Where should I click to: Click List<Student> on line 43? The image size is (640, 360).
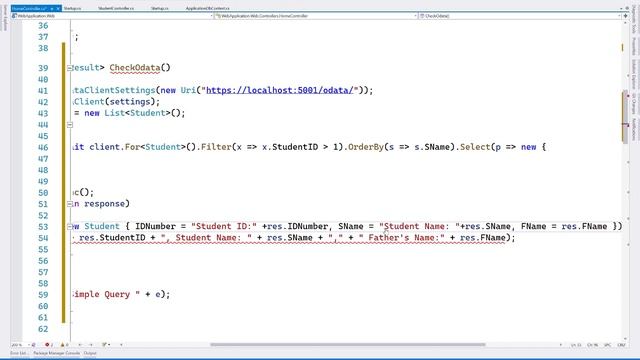point(137,113)
